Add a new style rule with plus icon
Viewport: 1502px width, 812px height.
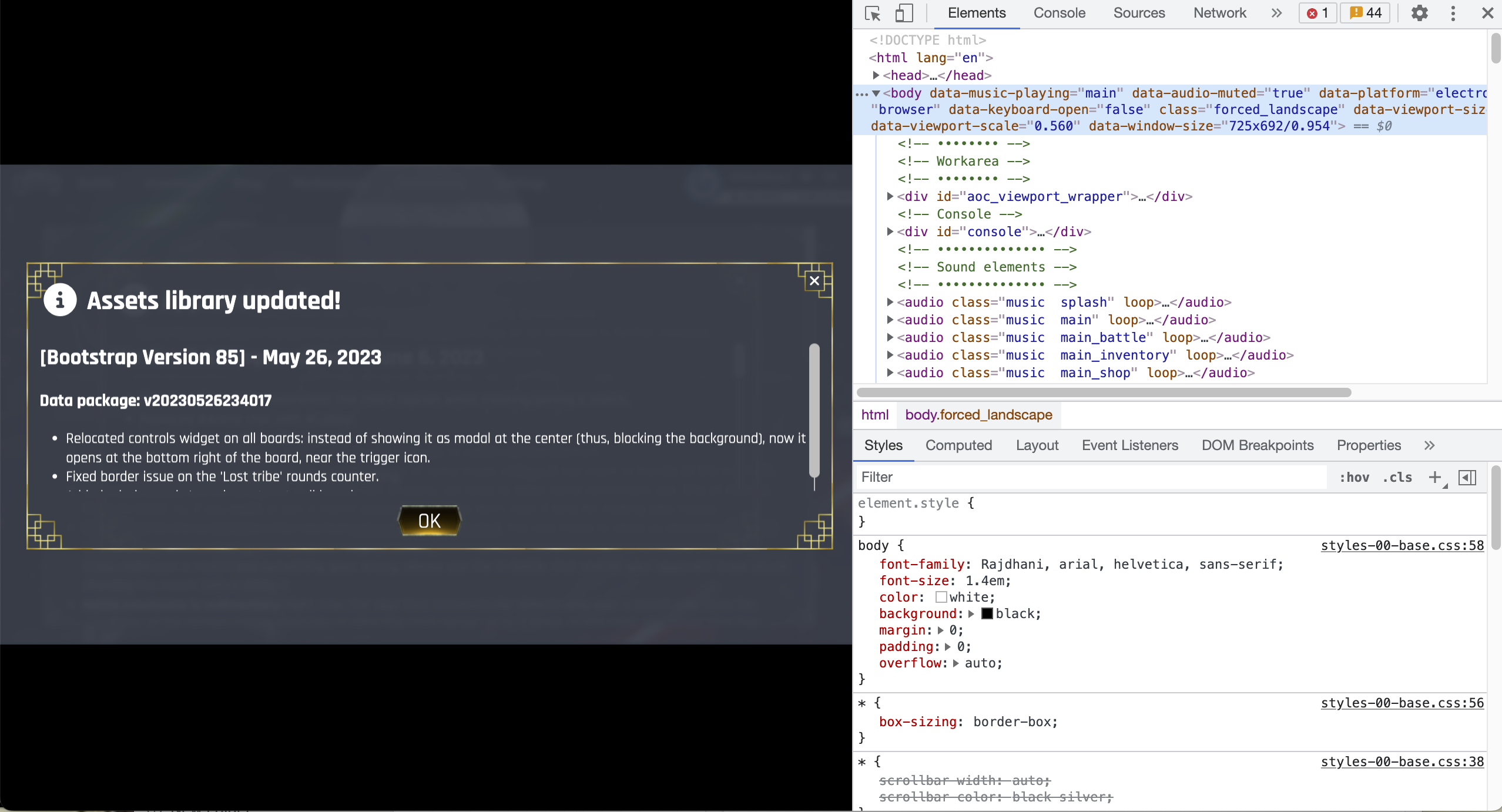(x=1435, y=477)
